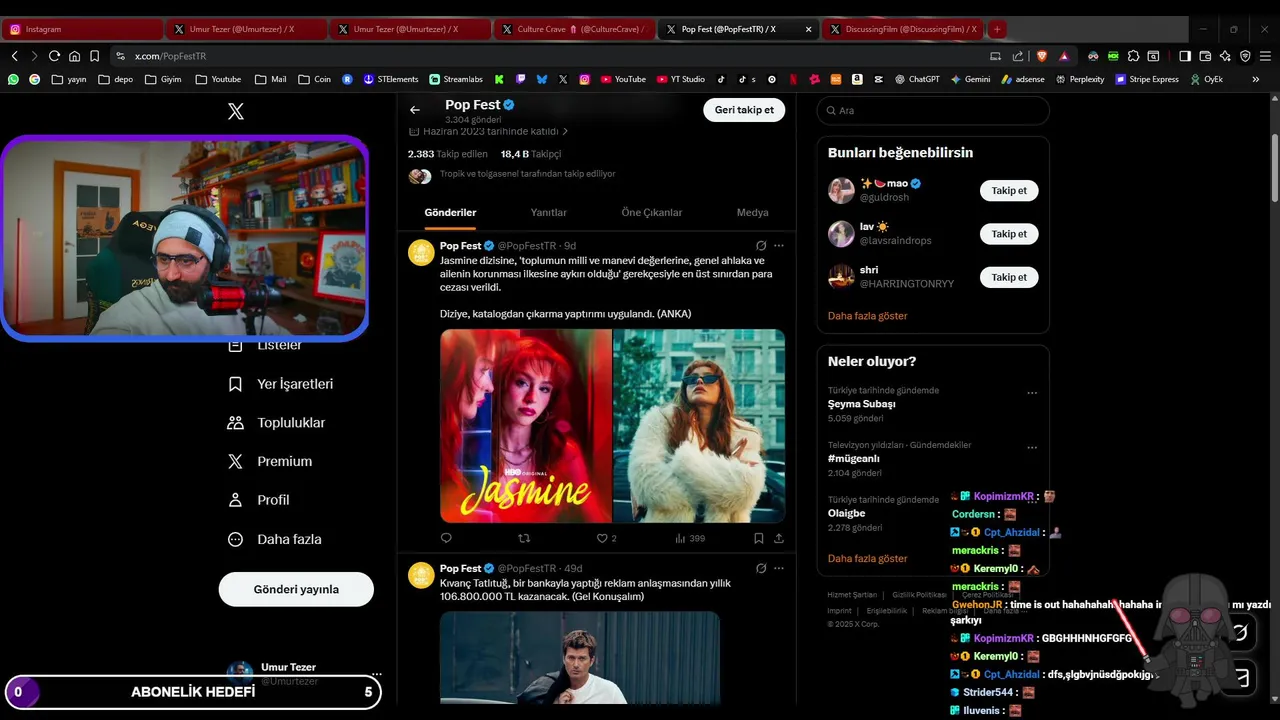The width and height of the screenshot is (1280, 720).
Task: Show more trends under Neler oluyor
Action: [867, 558]
